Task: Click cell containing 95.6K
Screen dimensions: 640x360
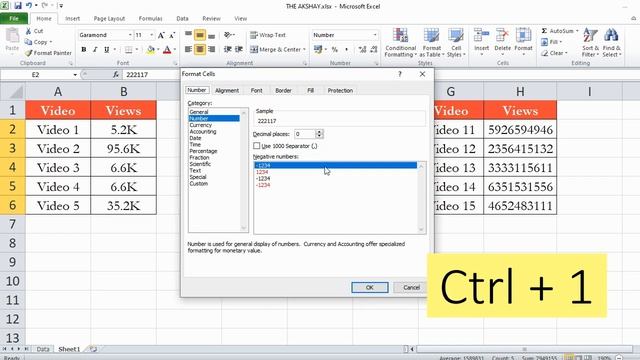Action: click(123, 149)
